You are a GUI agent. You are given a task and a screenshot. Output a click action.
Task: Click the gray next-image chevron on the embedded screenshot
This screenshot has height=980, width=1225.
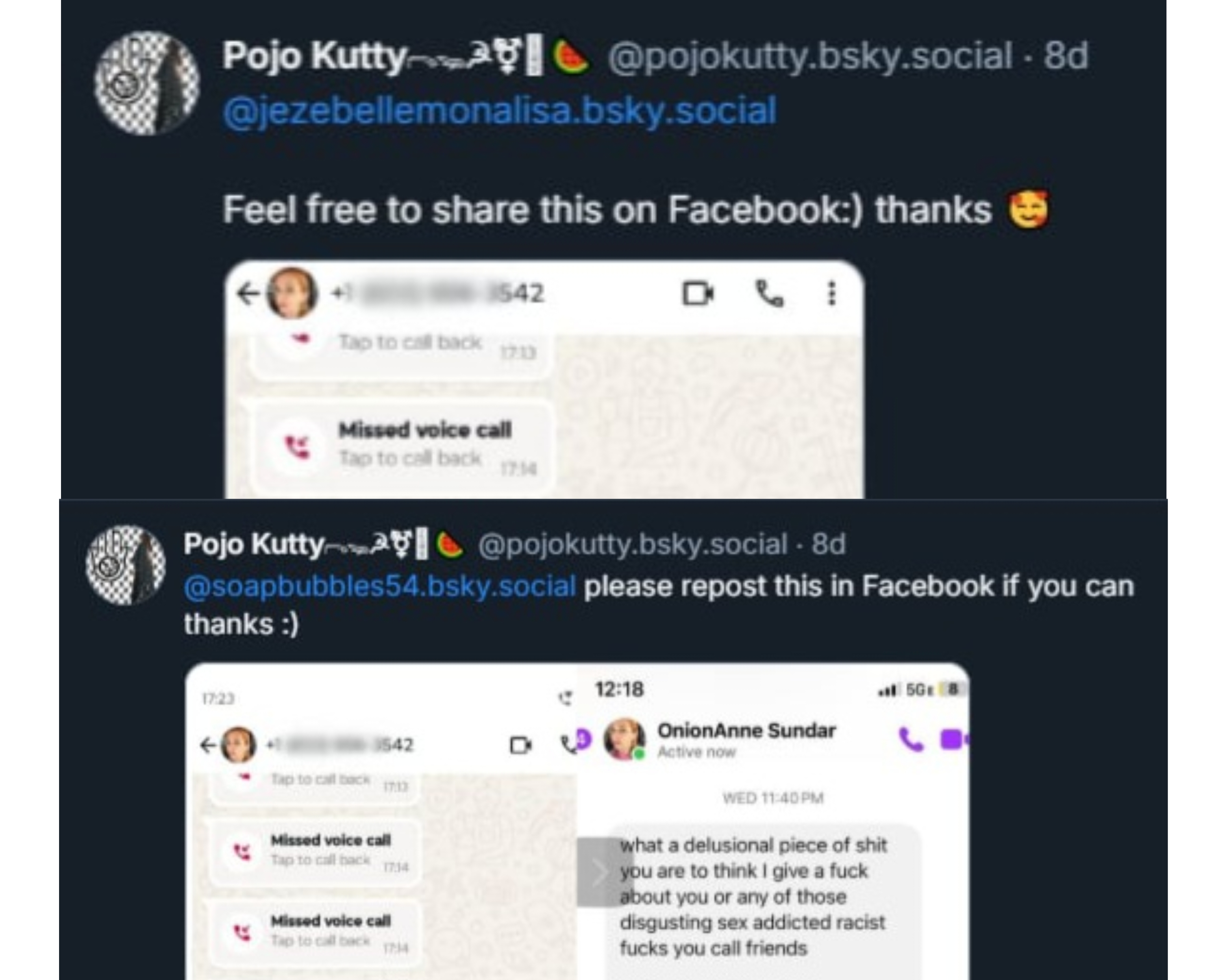coord(598,871)
